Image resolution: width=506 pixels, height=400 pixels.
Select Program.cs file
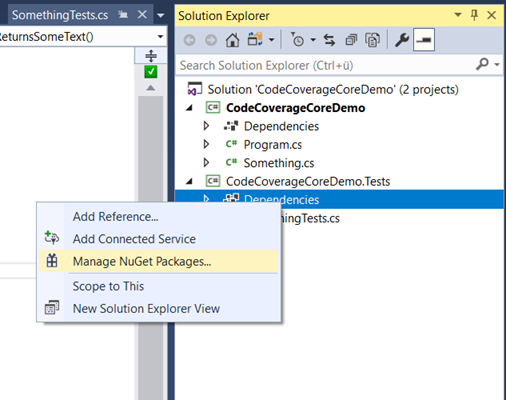273,145
